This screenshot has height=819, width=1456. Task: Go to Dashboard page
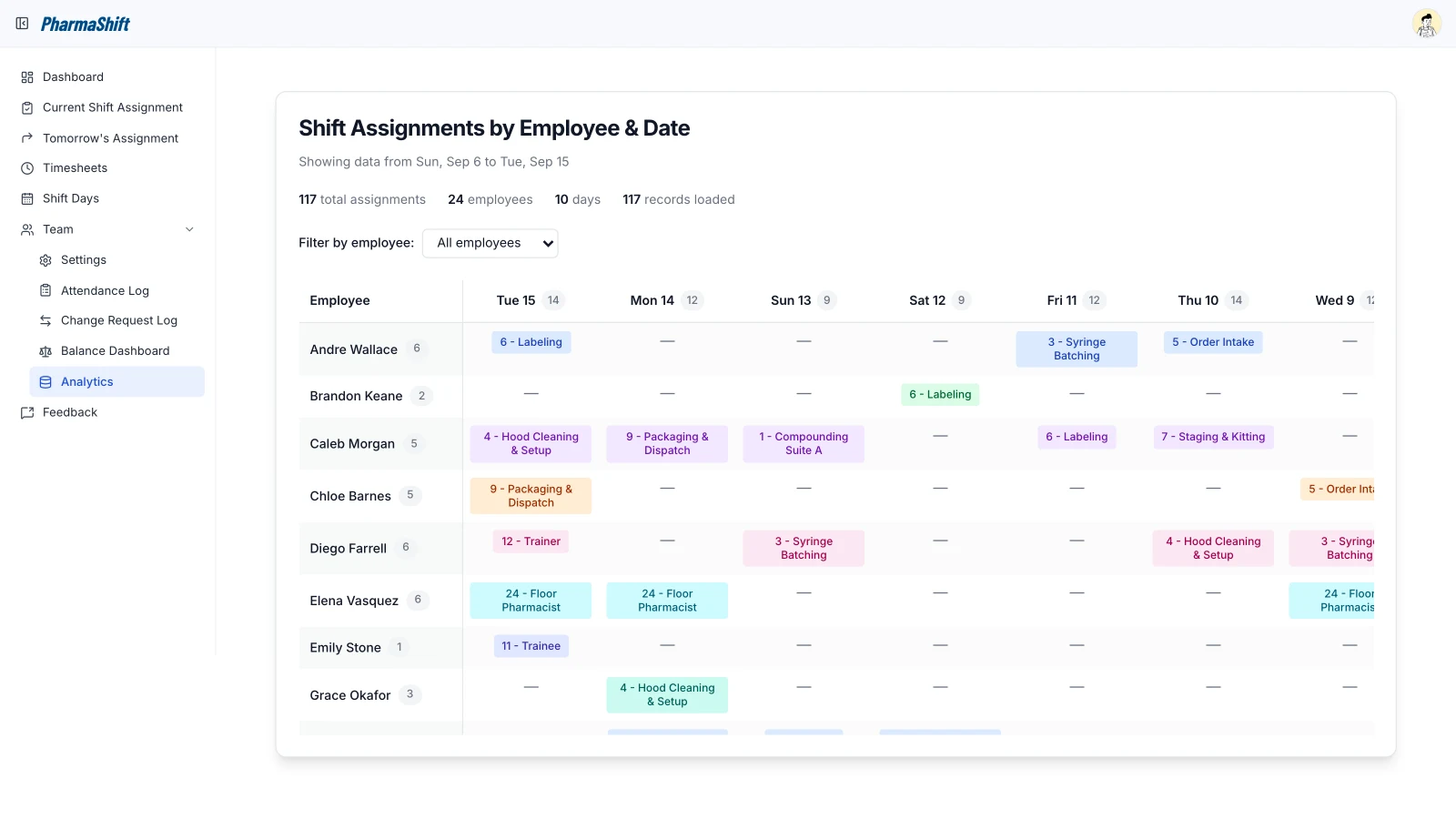(73, 77)
